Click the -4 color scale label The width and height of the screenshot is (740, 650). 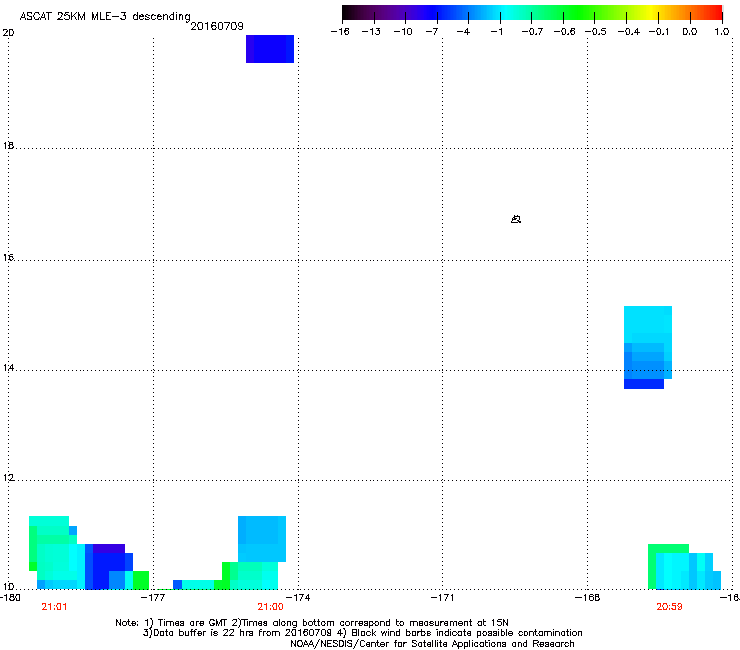point(463,32)
